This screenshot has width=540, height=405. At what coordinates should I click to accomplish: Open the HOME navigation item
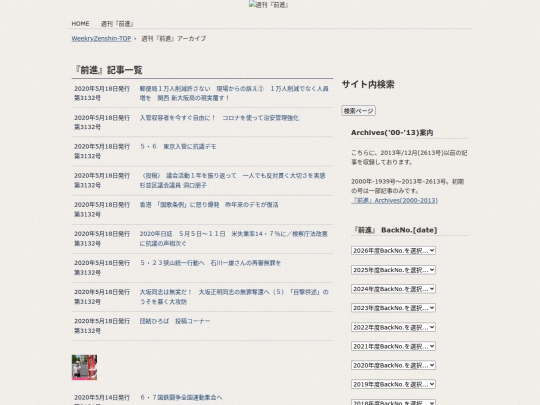(80, 24)
